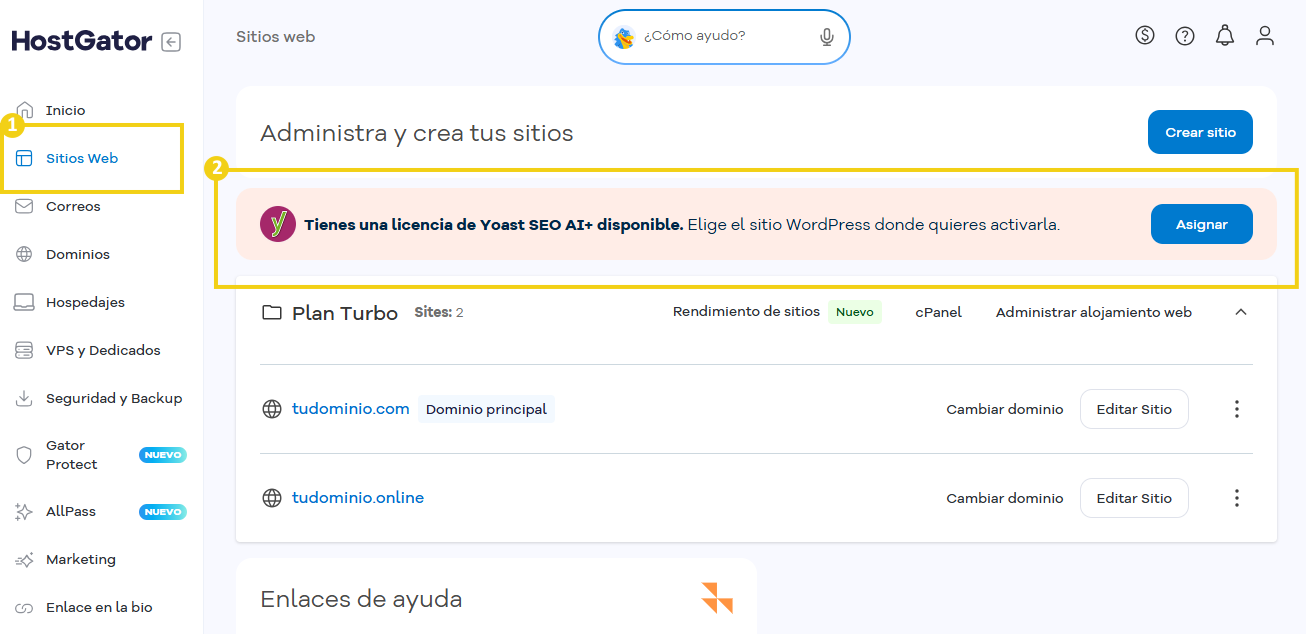1306x634 pixels.
Task: Open AllPass in sidebar
Action: click(x=71, y=511)
